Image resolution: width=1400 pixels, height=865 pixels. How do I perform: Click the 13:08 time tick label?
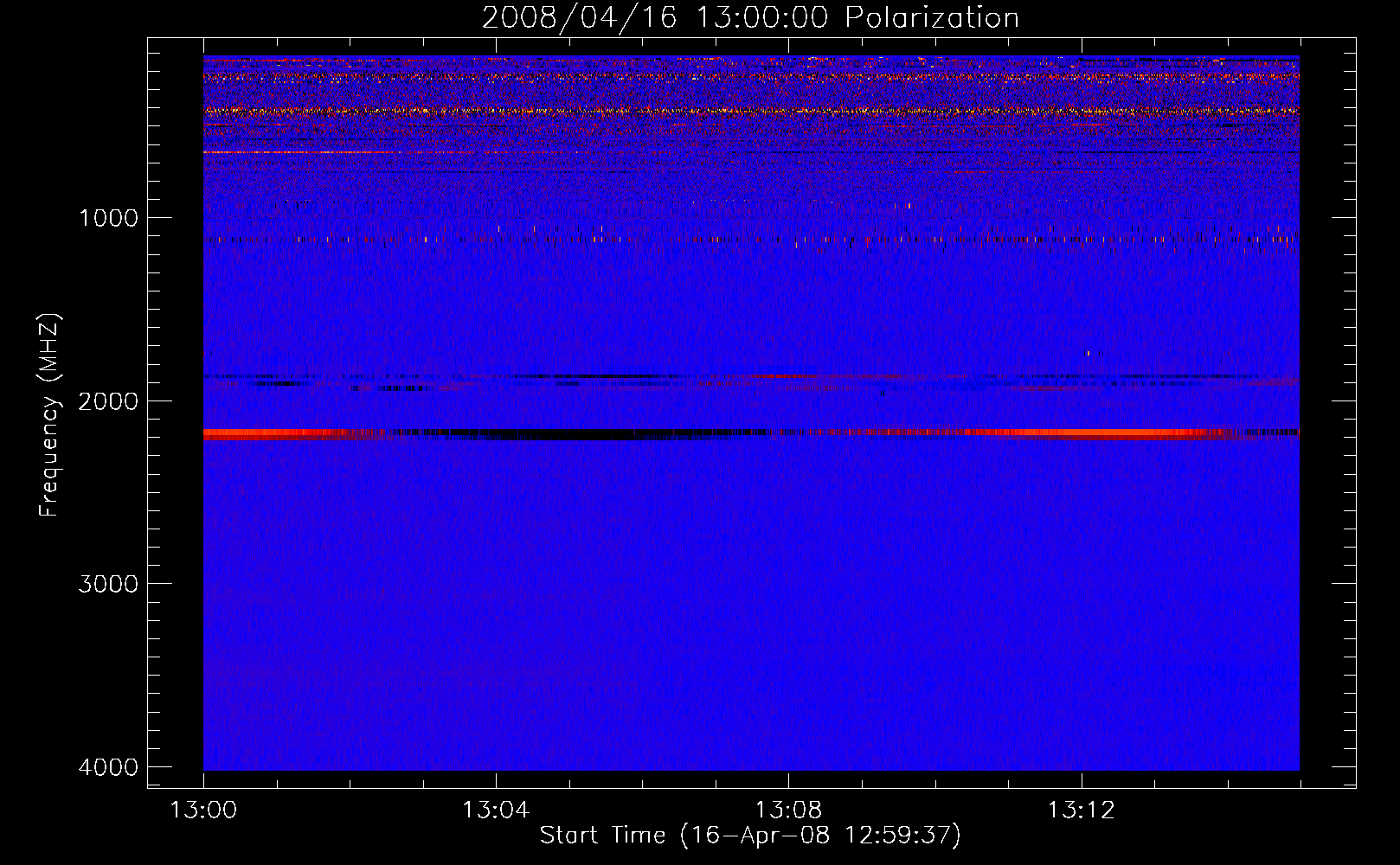[x=788, y=811]
